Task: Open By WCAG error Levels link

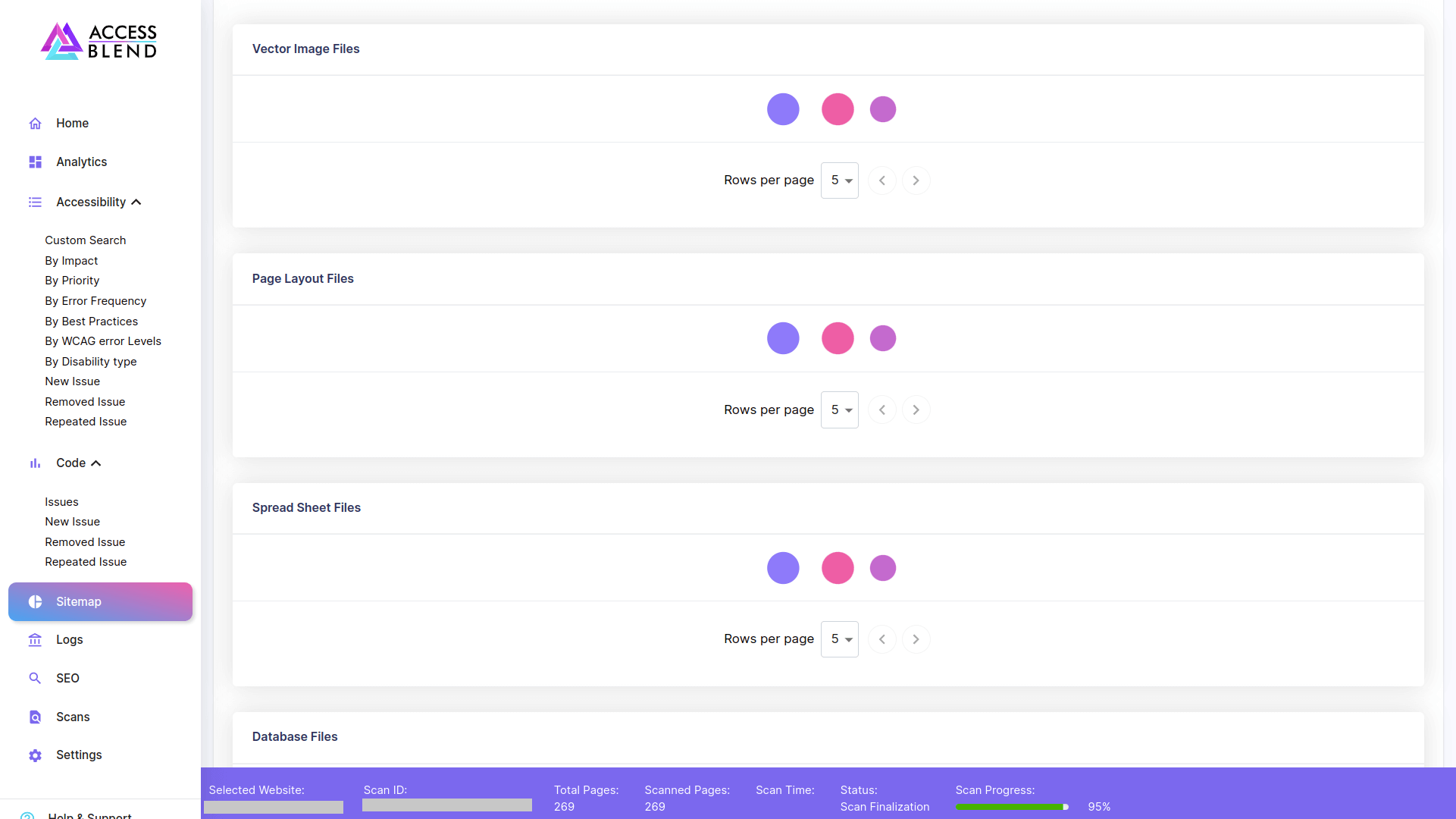Action: (103, 341)
